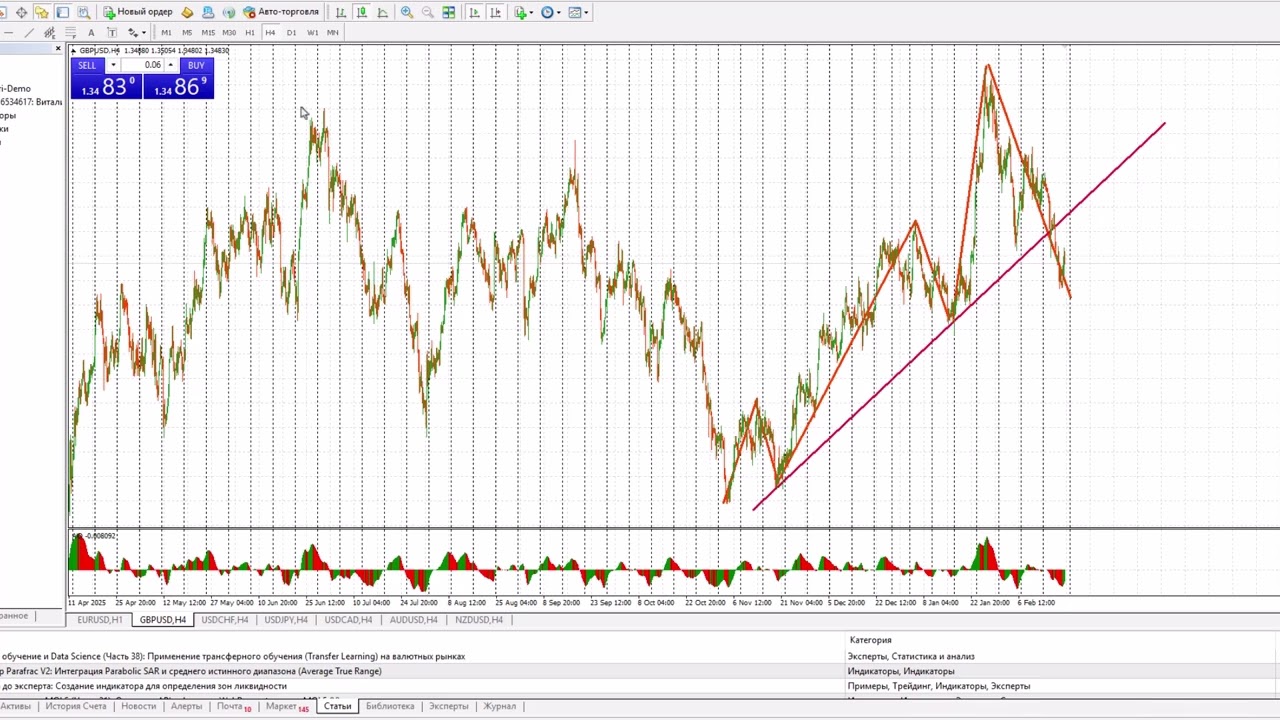Open the Алерты terminal tab

click(186, 706)
